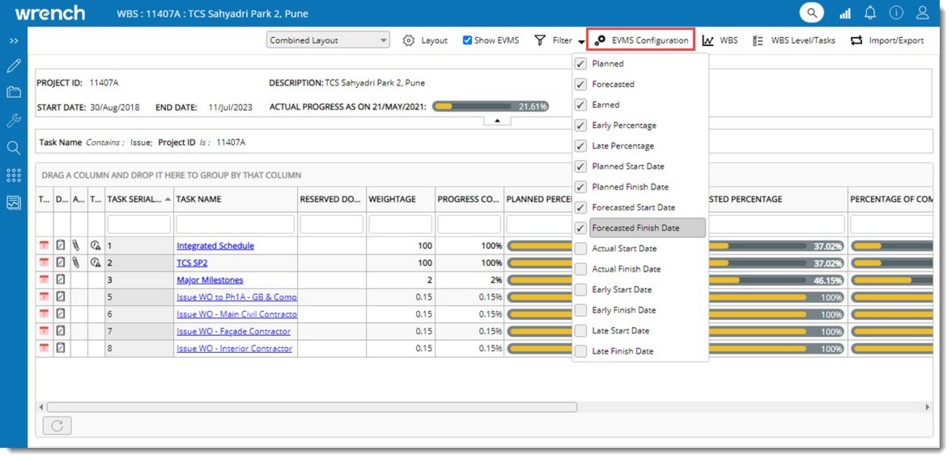The height and width of the screenshot is (460, 952).
Task: Click the attachment paperclip in Integrated Schedule row
Action: [x=74, y=246]
